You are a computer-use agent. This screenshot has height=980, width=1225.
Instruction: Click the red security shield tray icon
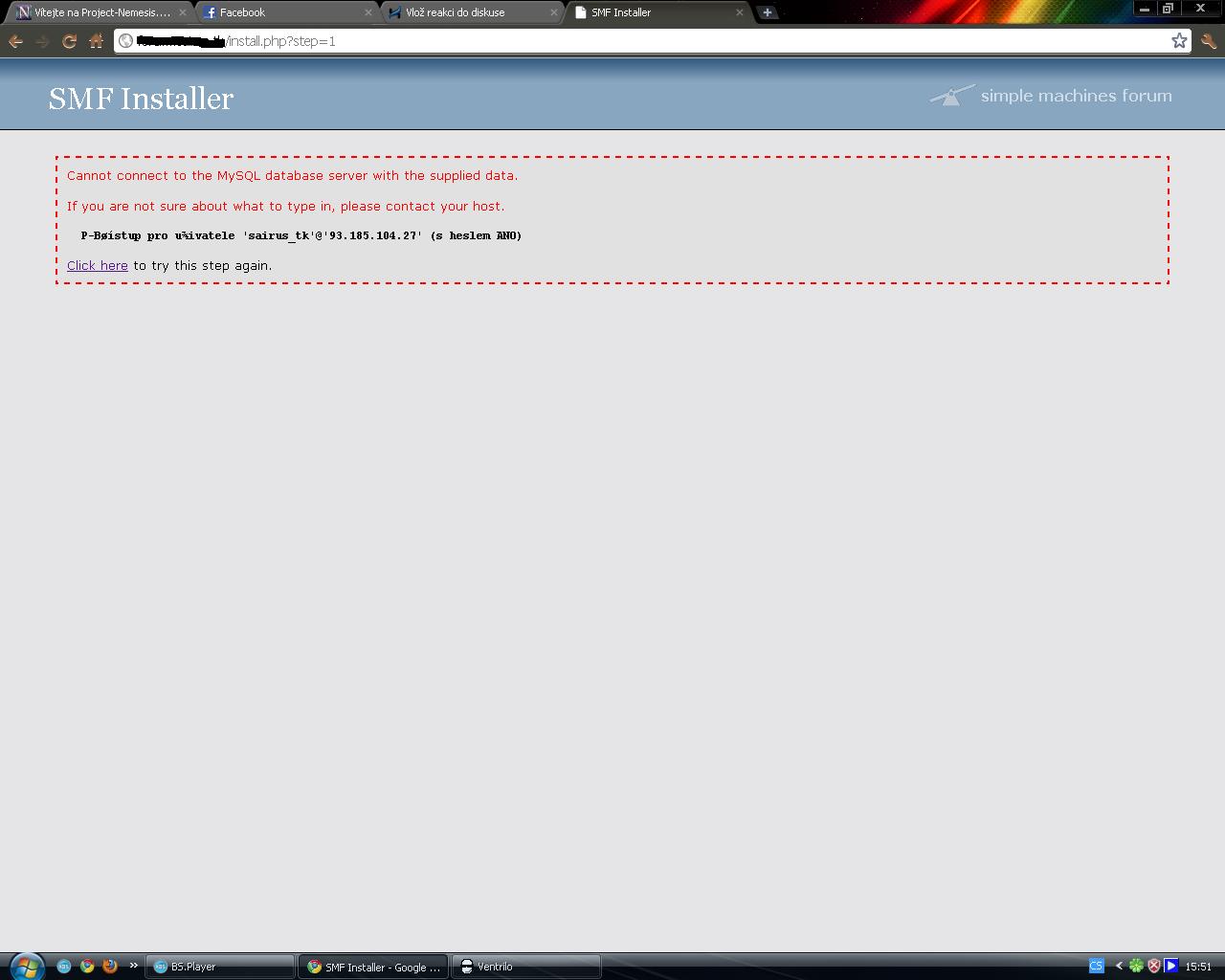pyautogui.click(x=1154, y=966)
